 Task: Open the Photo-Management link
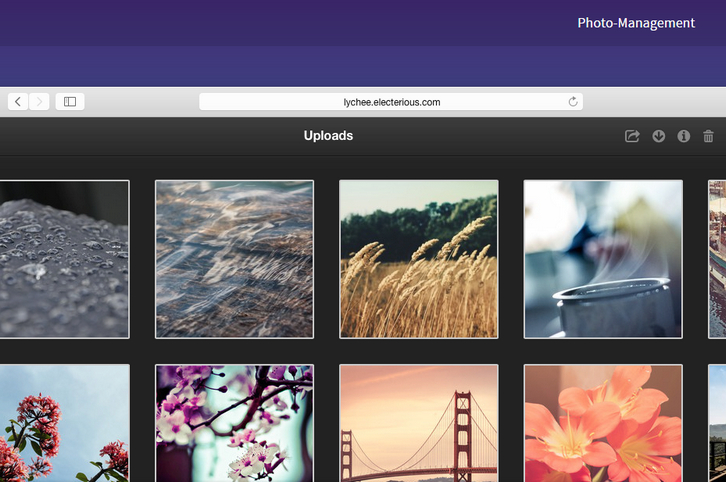click(x=635, y=23)
